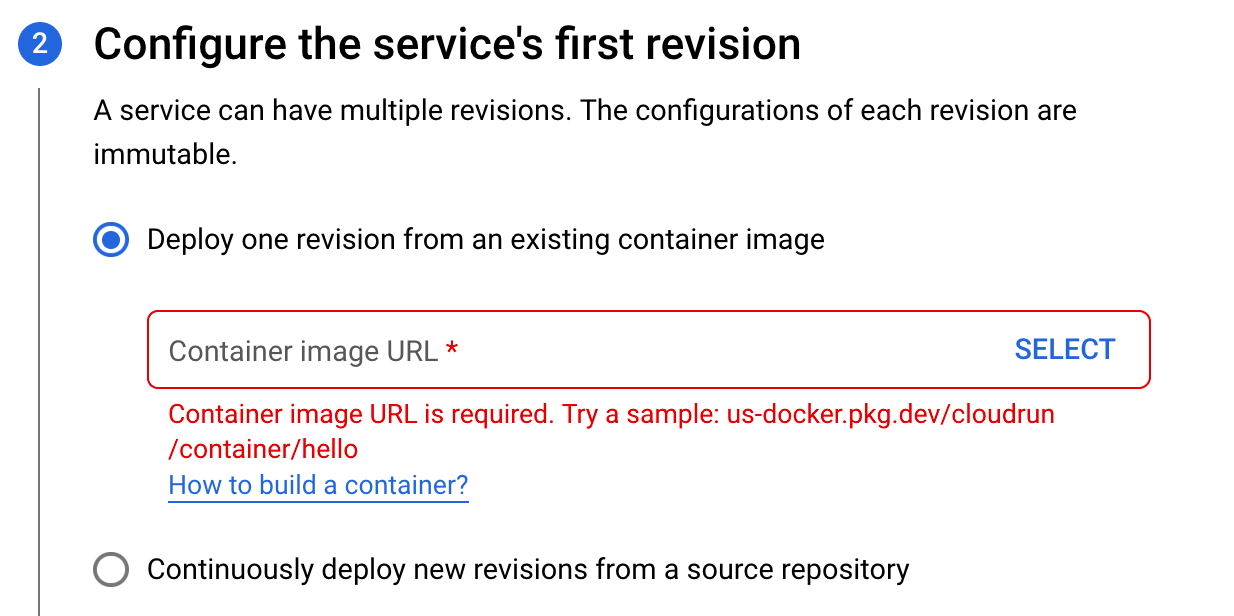Click the vertical step connector line
The image size is (1234, 616).
(x=39, y=350)
